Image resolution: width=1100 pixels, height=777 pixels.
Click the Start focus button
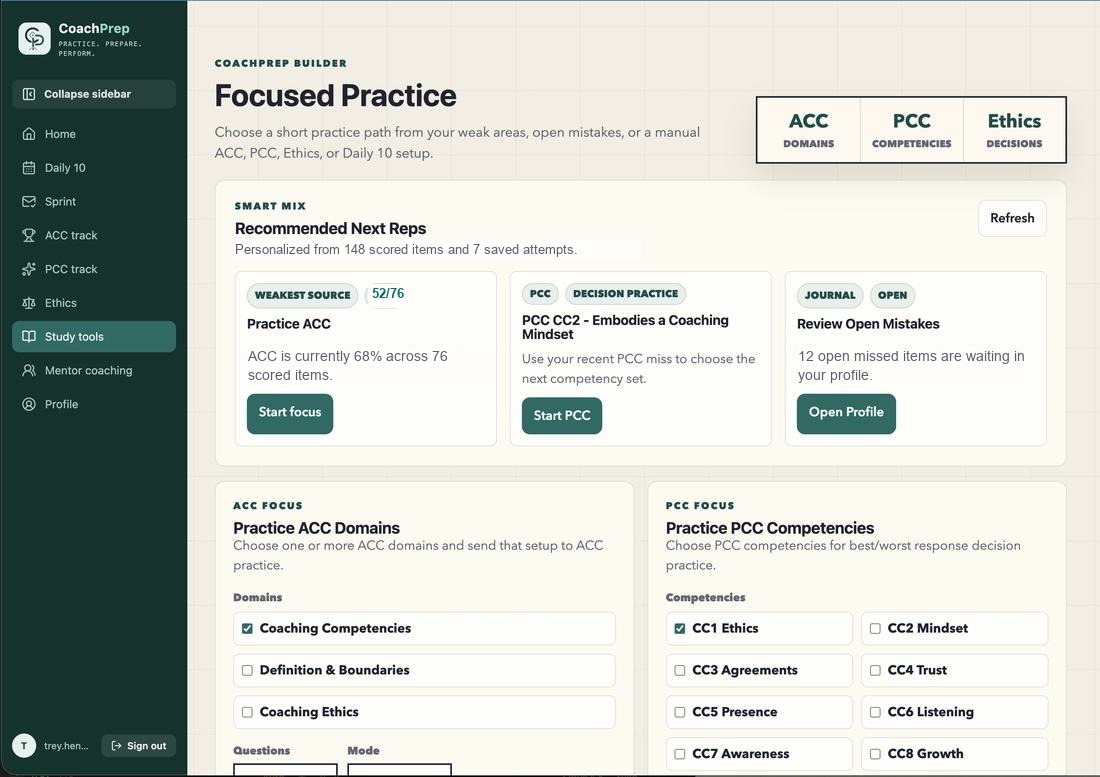click(290, 414)
